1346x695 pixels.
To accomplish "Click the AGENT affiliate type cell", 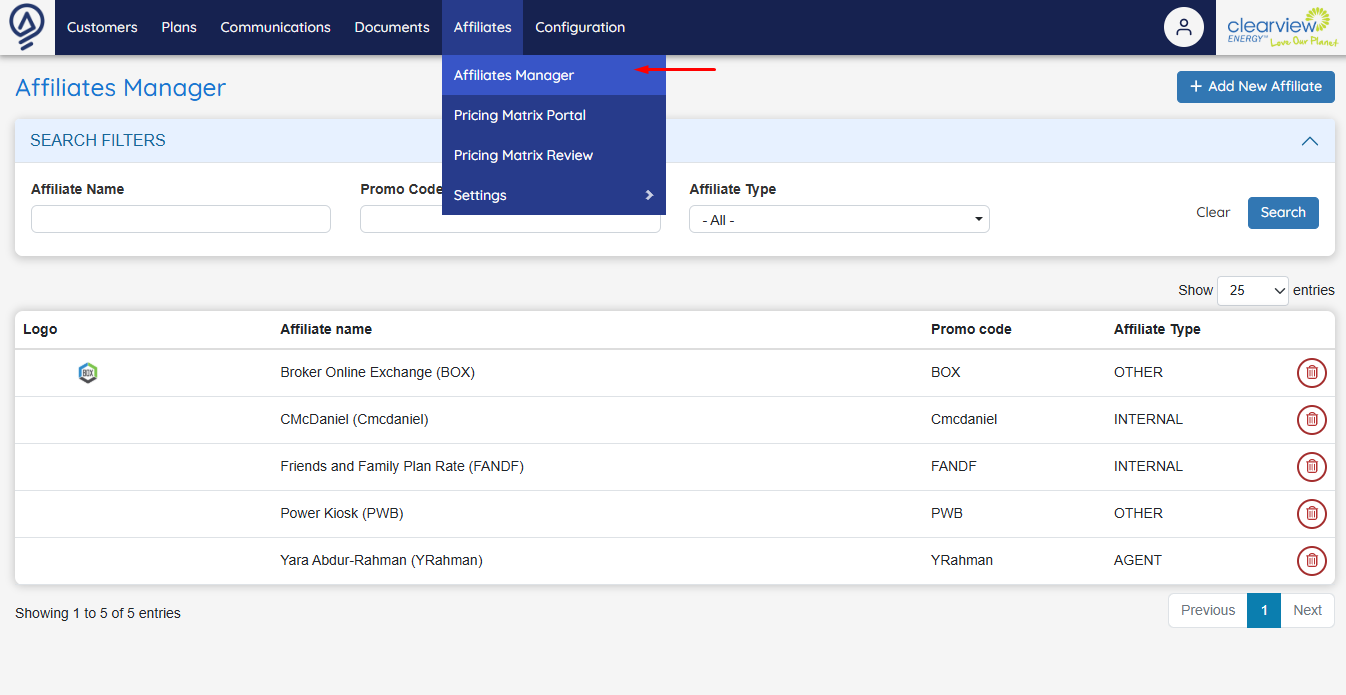I will click(x=1138, y=560).
